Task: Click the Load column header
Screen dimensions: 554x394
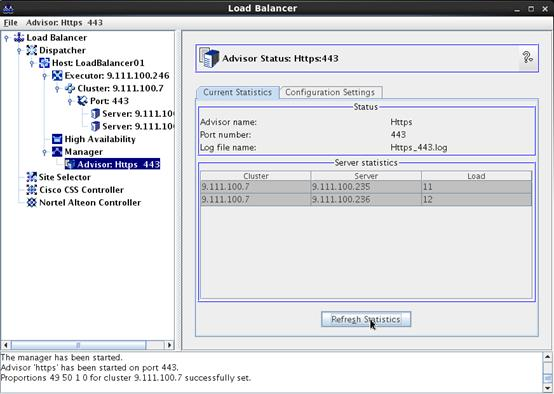Action: click(476, 176)
